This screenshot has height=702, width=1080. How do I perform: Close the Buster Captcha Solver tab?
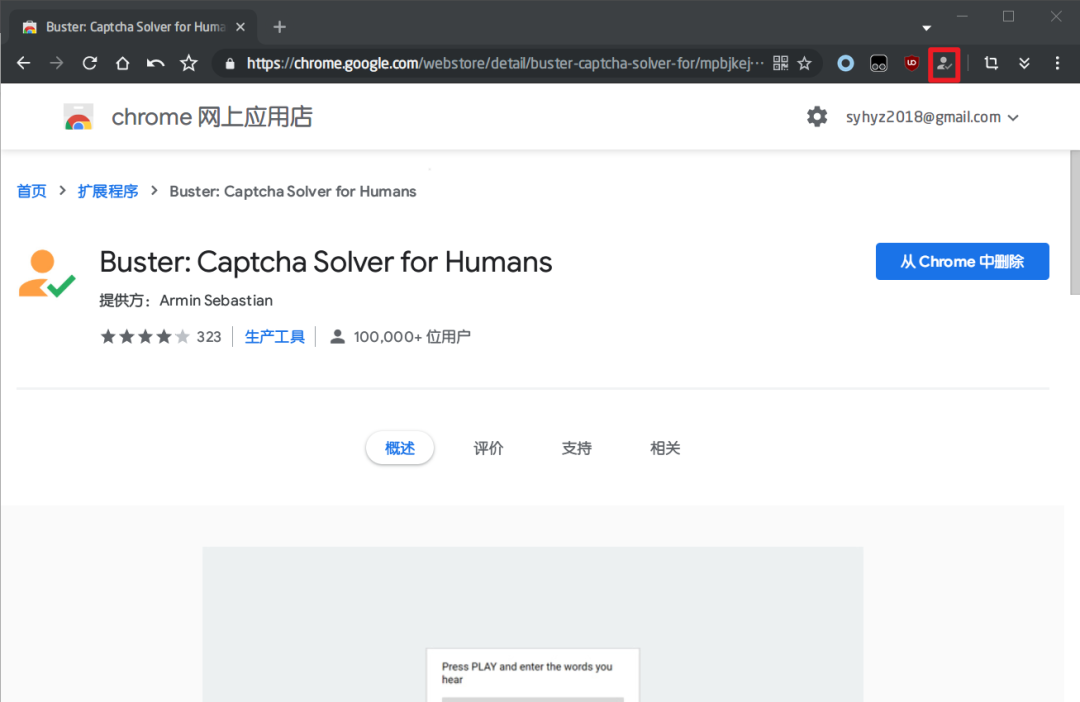point(240,27)
